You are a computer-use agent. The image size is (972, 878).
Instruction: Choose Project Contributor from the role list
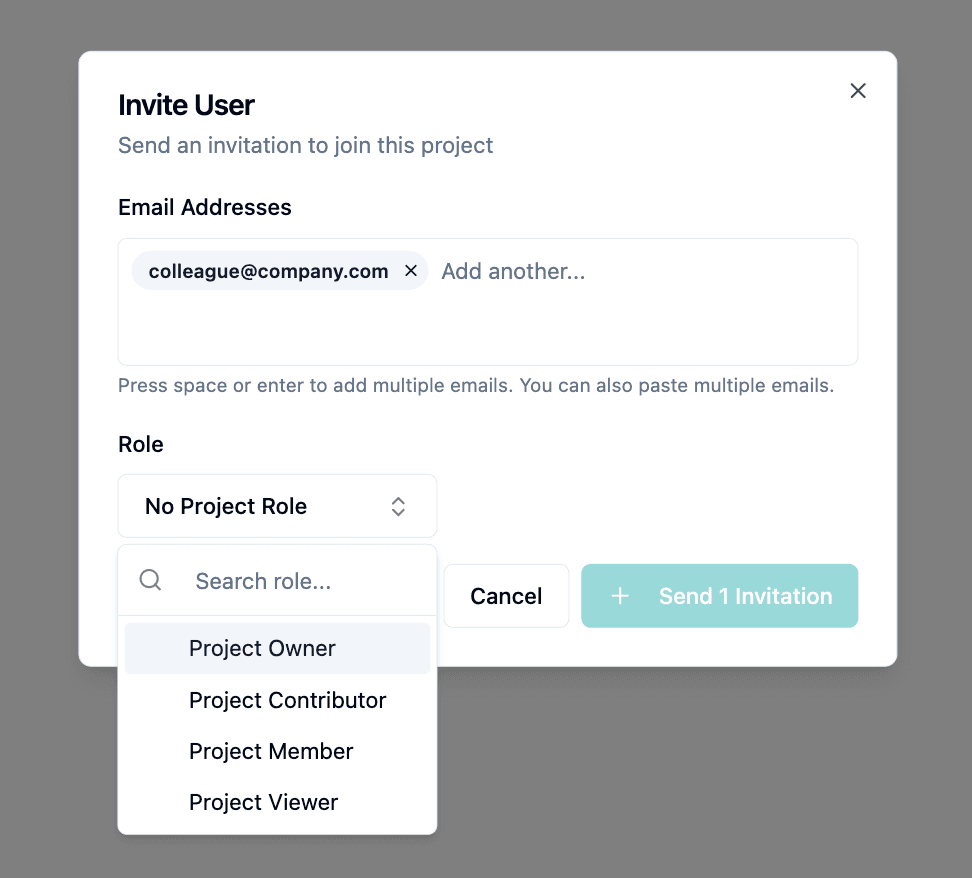[287, 700]
